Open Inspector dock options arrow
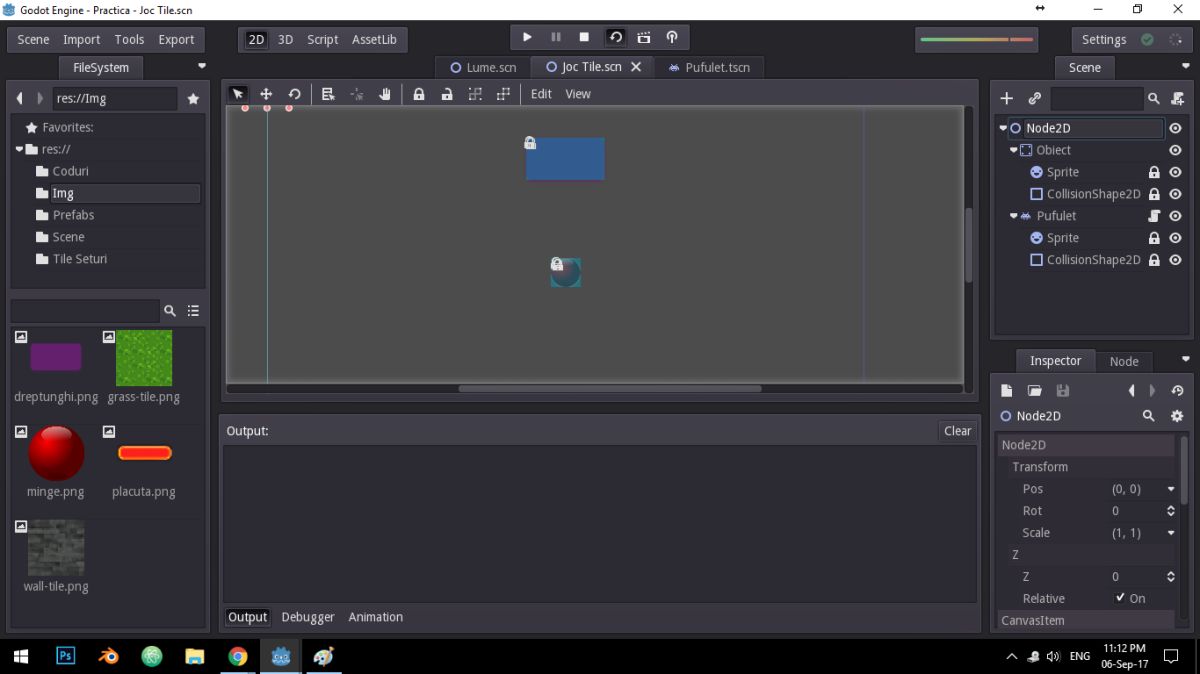Screen dimensions: 1200x674 (x=1186, y=359)
